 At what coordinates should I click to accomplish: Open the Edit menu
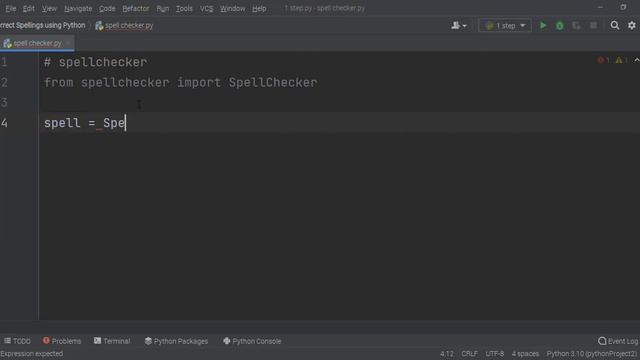pyautogui.click(x=28, y=8)
